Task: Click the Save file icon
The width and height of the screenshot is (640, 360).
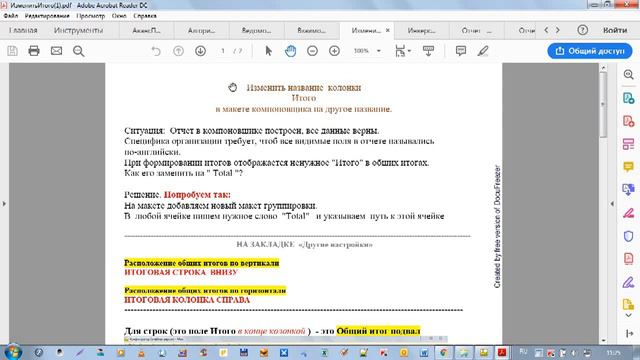Action: coord(12,51)
